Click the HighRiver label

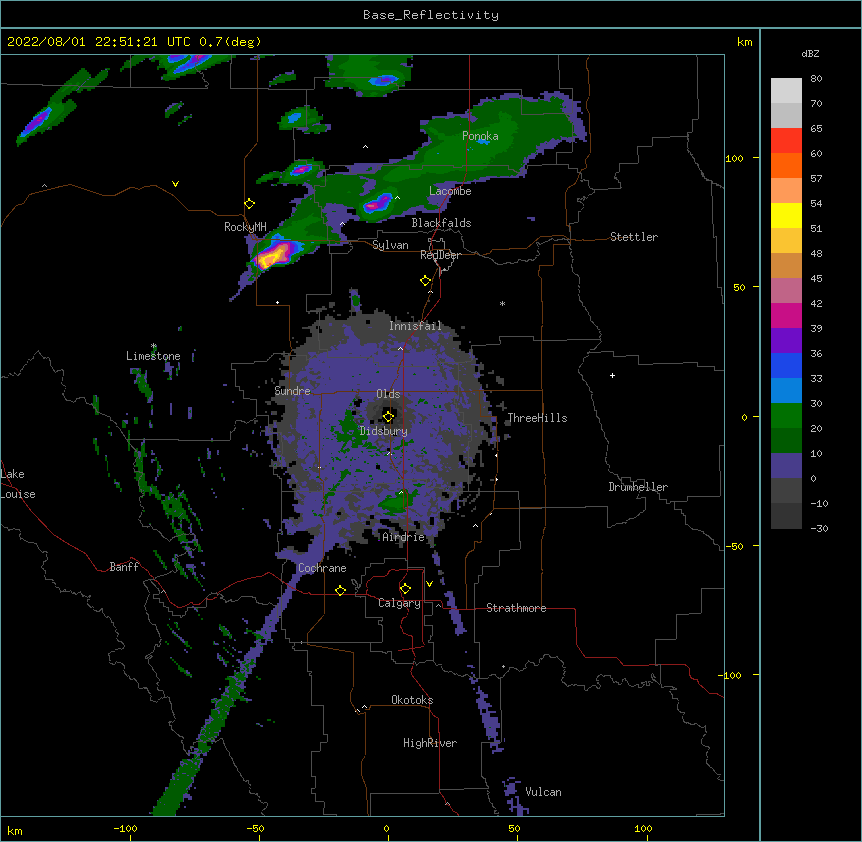430,743
